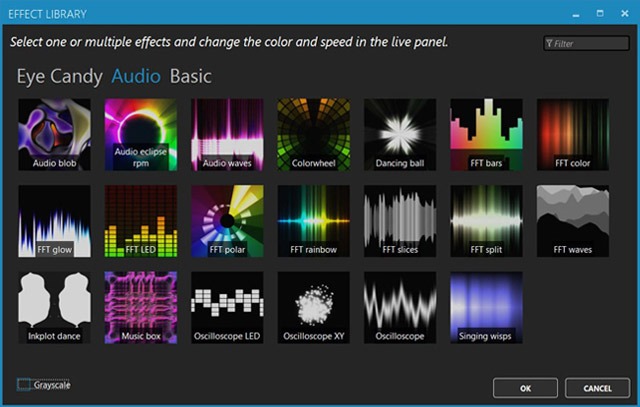Select the Dancing ball effect

pos(400,134)
